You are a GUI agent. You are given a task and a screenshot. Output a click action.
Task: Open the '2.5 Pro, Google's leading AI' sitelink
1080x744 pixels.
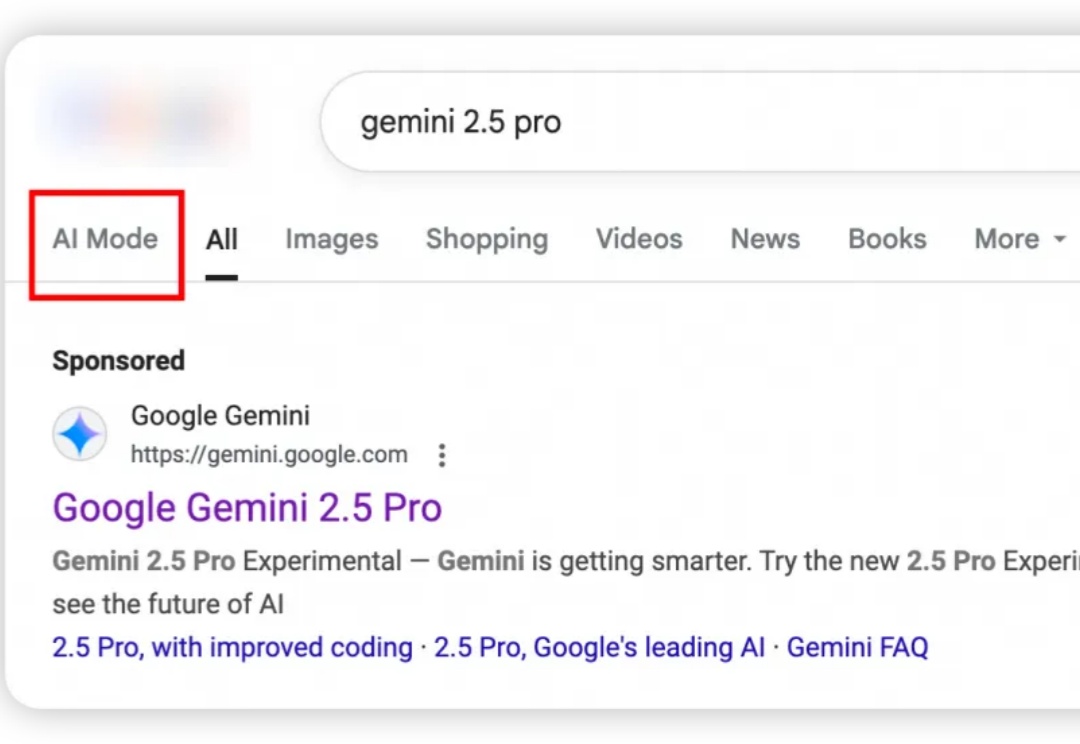coord(599,648)
